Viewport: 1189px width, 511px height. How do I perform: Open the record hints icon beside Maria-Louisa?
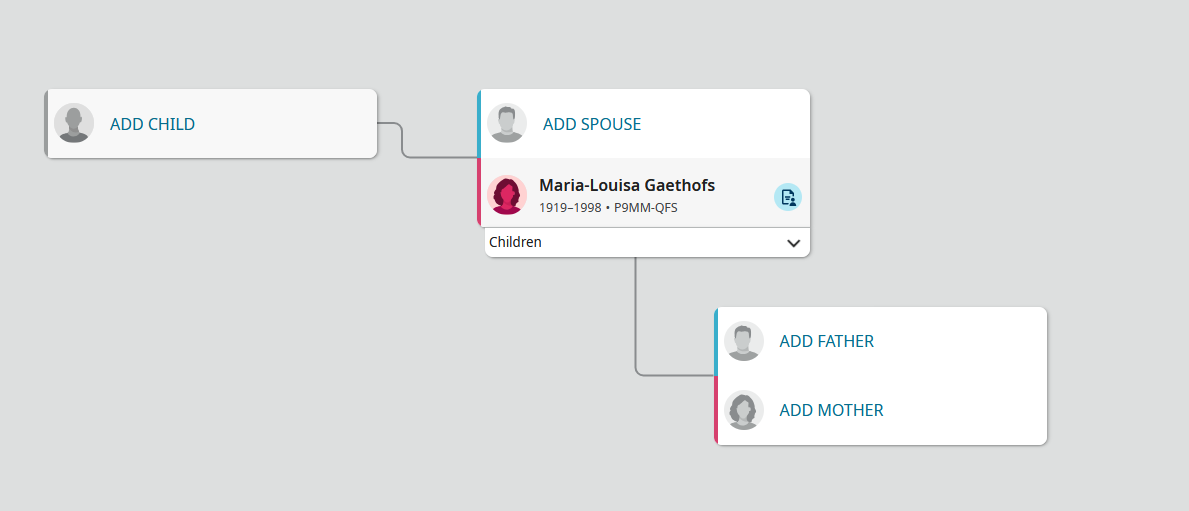pos(788,197)
